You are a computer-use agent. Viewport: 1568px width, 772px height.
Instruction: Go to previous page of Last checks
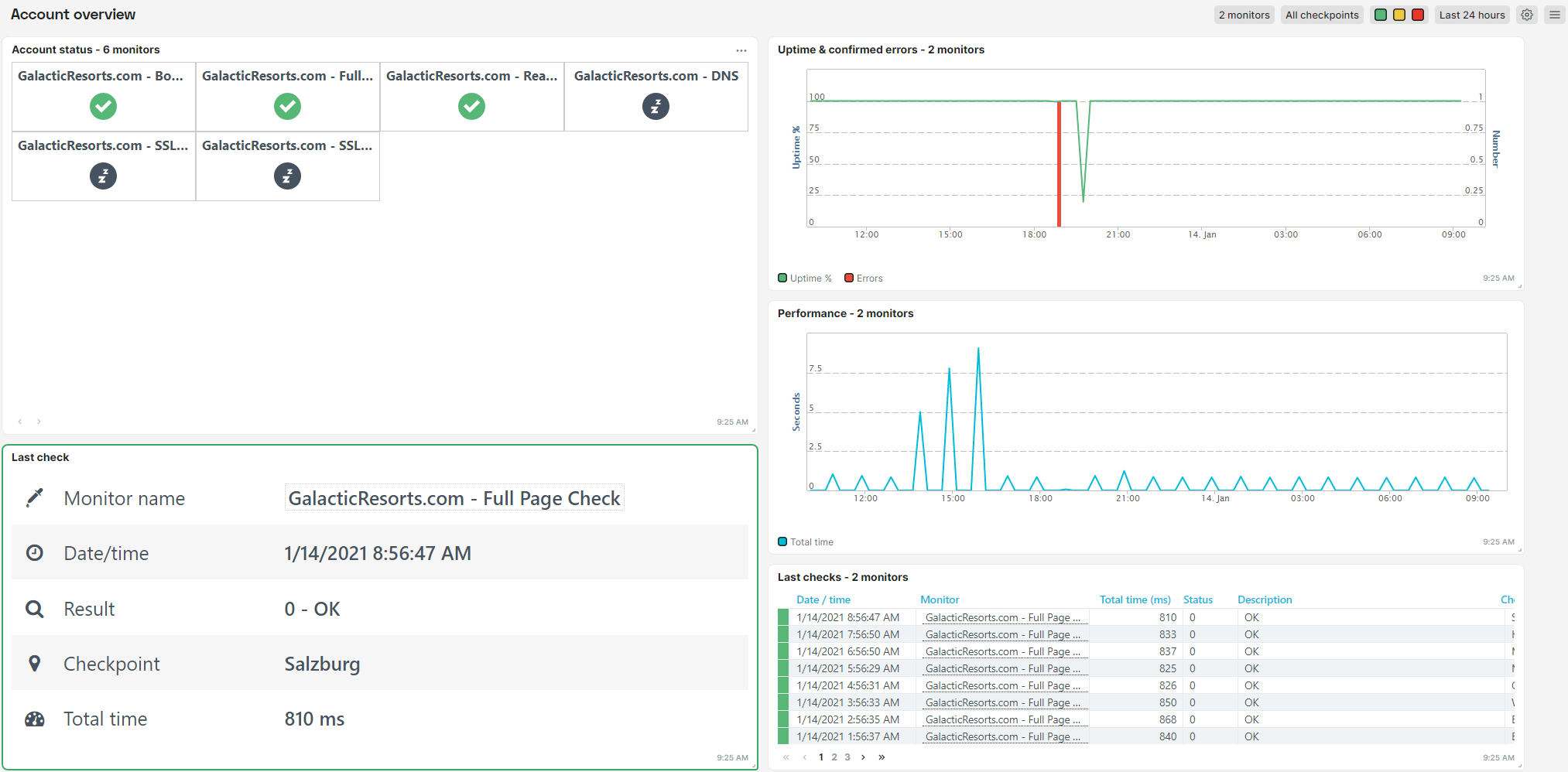(805, 757)
